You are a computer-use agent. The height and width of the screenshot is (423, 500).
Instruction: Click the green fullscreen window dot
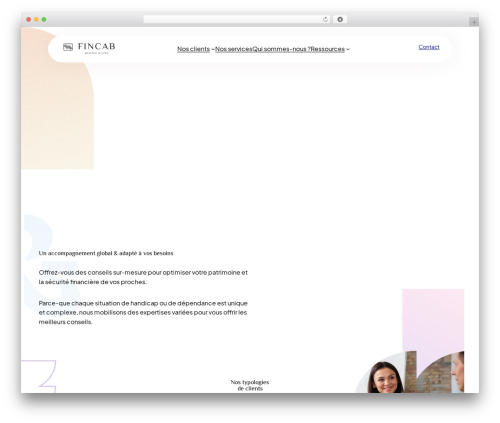(44, 19)
